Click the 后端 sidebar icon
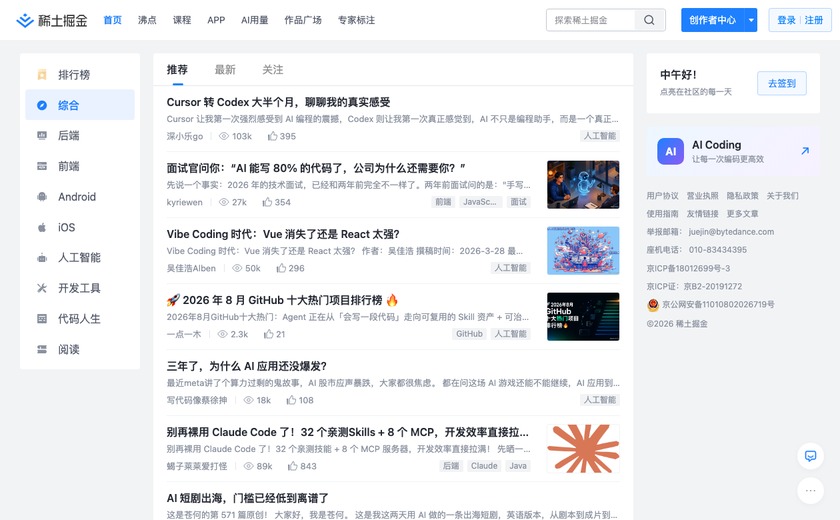840x520 pixels. click(x=42, y=135)
